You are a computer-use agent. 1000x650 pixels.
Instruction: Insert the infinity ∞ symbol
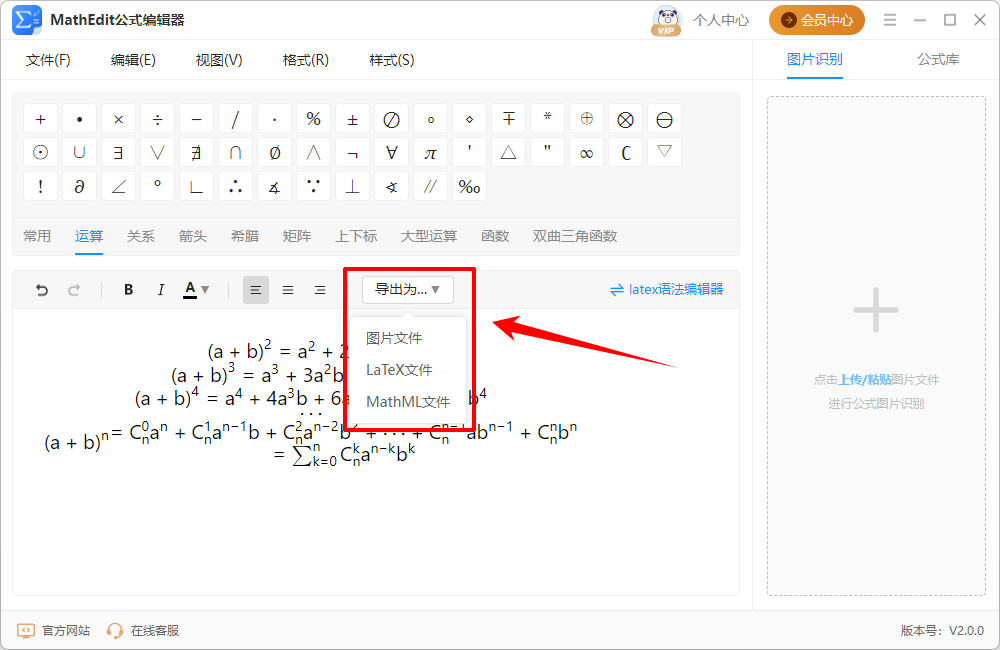click(586, 153)
